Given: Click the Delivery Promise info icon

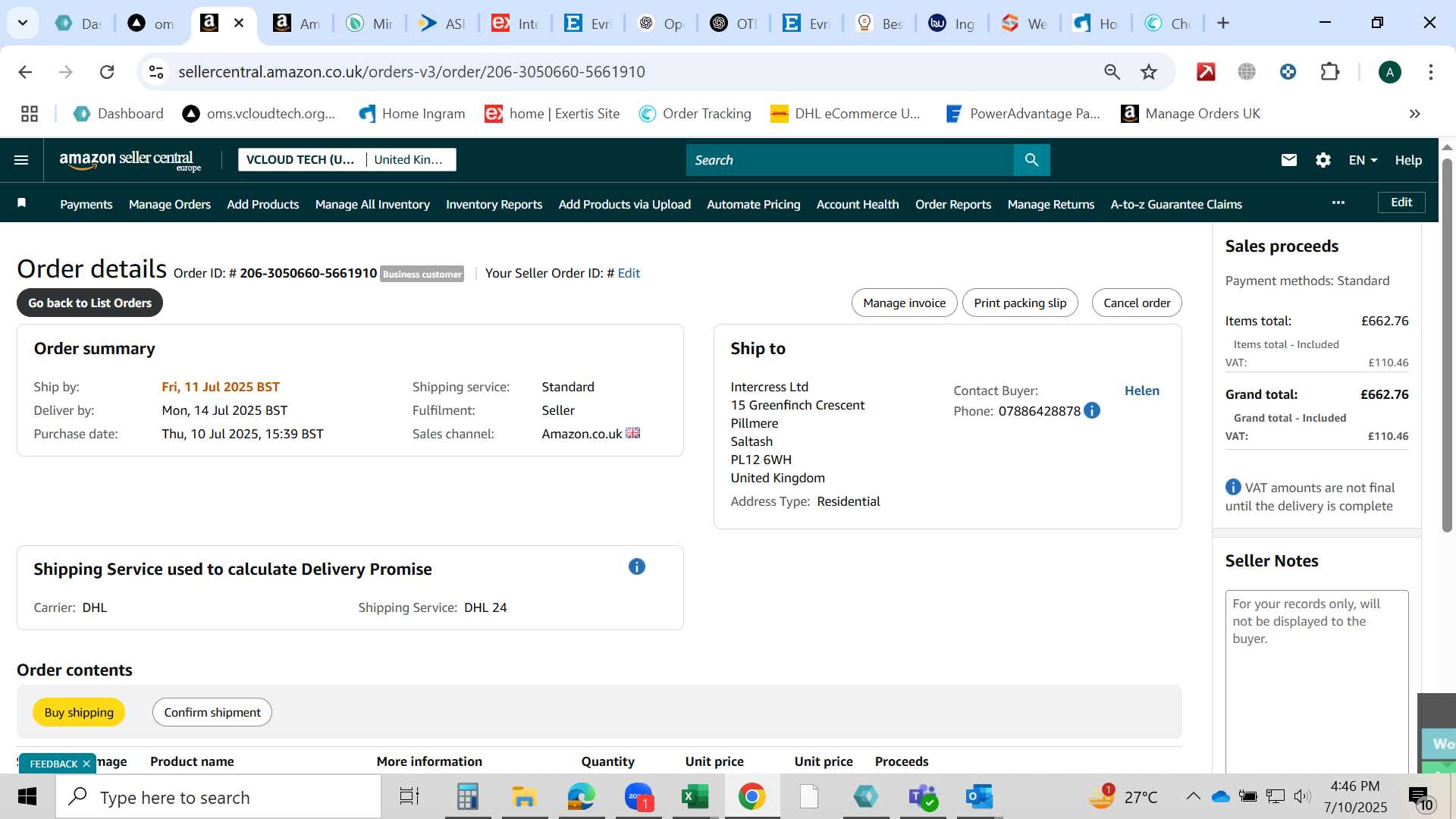Looking at the screenshot, I should [637, 566].
